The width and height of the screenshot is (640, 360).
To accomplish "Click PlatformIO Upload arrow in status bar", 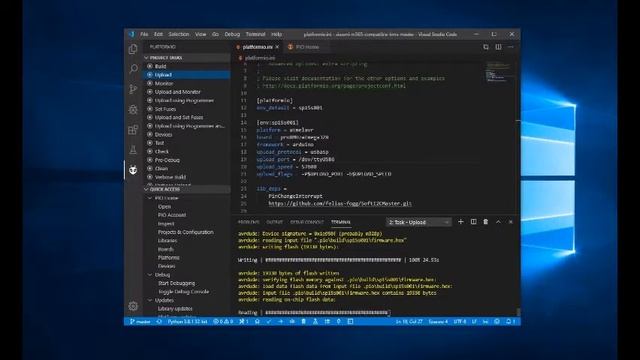I will [x=280, y=322].
